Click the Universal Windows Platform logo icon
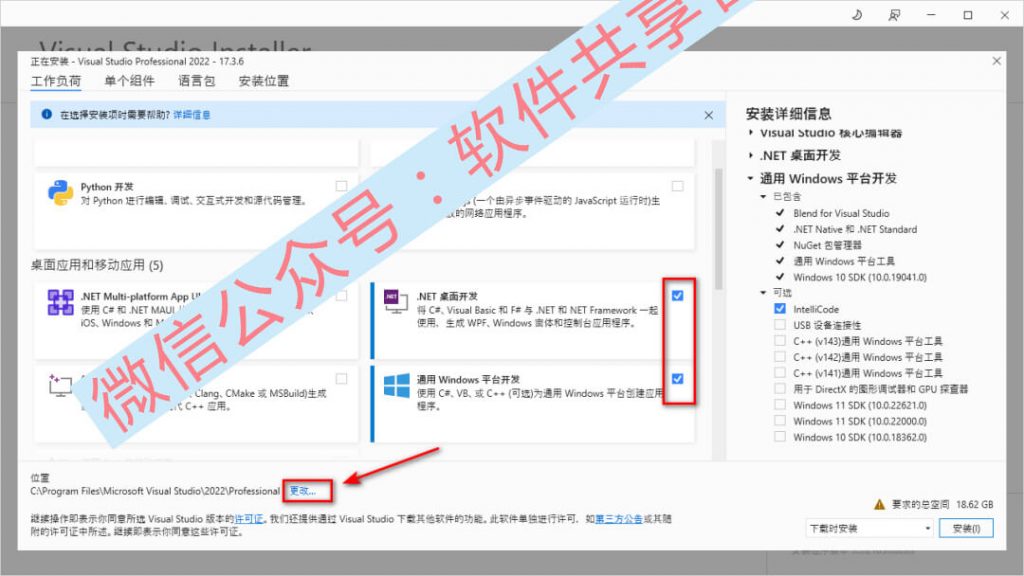This screenshot has height=576, width=1024. pos(396,385)
